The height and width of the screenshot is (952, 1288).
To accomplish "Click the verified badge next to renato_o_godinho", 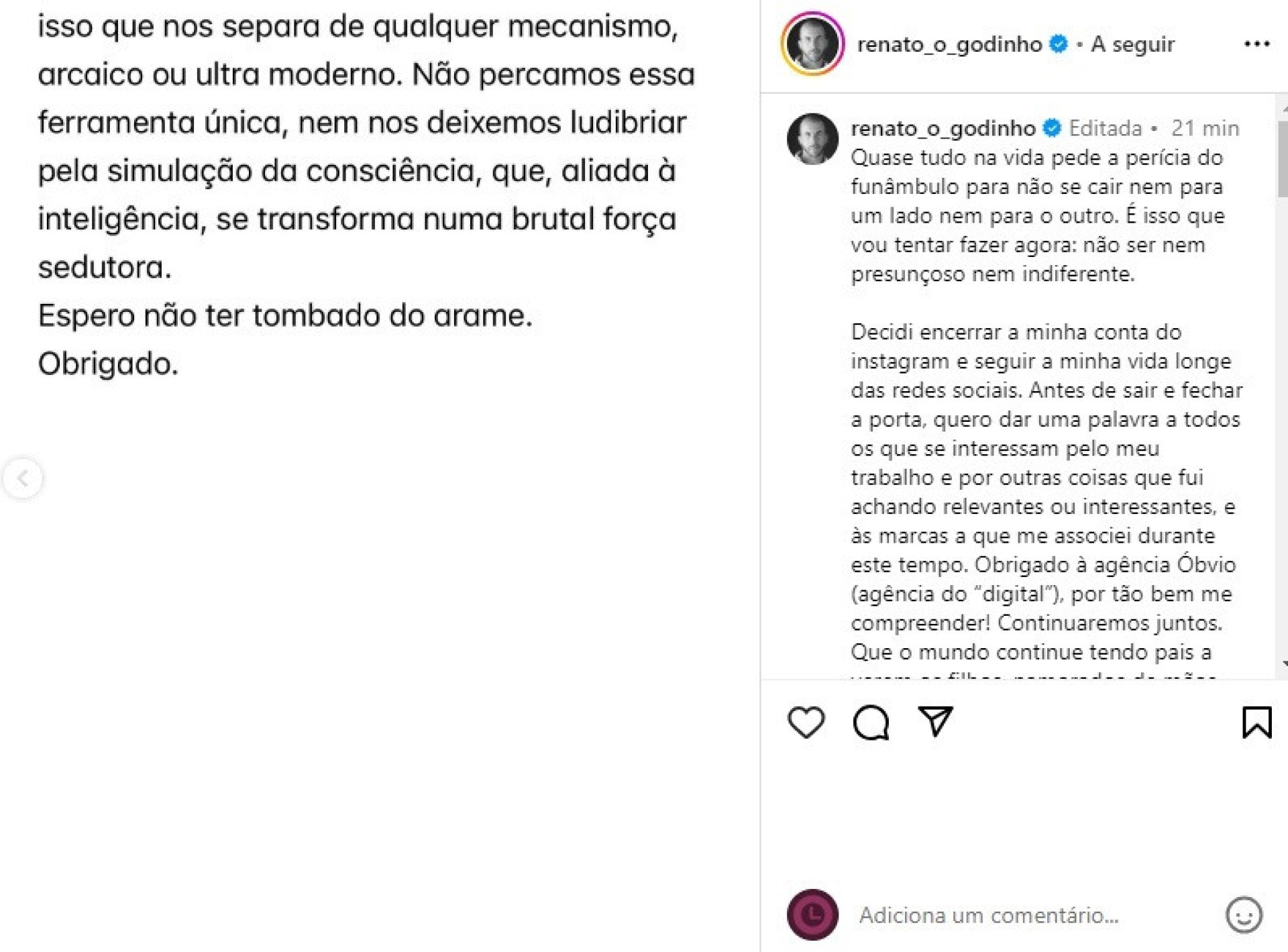I will coord(1058,44).
